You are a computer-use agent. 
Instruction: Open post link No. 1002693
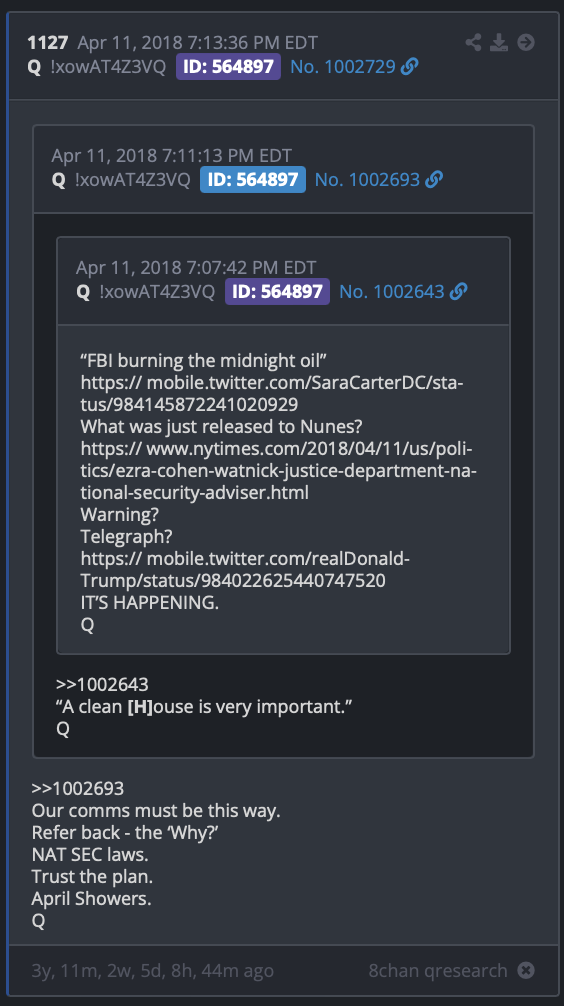click(367, 180)
